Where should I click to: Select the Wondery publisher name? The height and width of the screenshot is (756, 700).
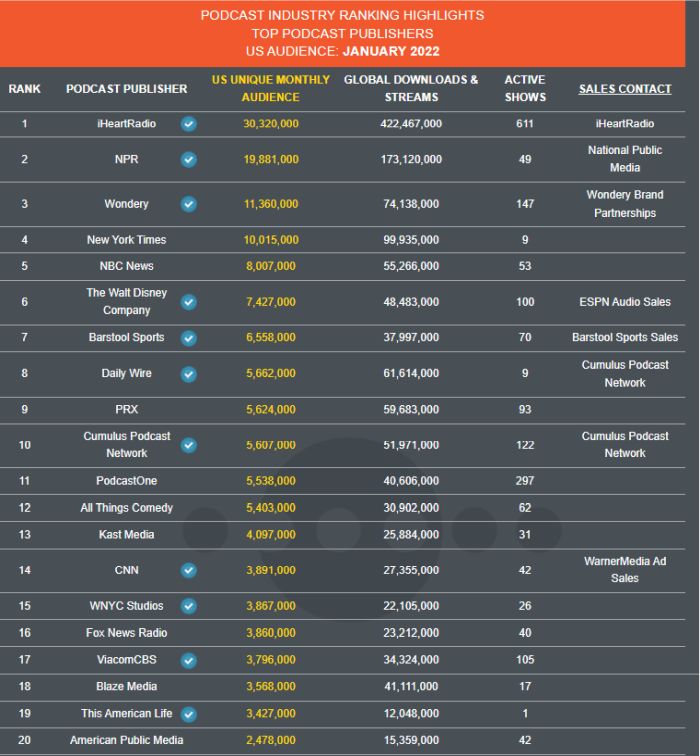tap(126, 204)
